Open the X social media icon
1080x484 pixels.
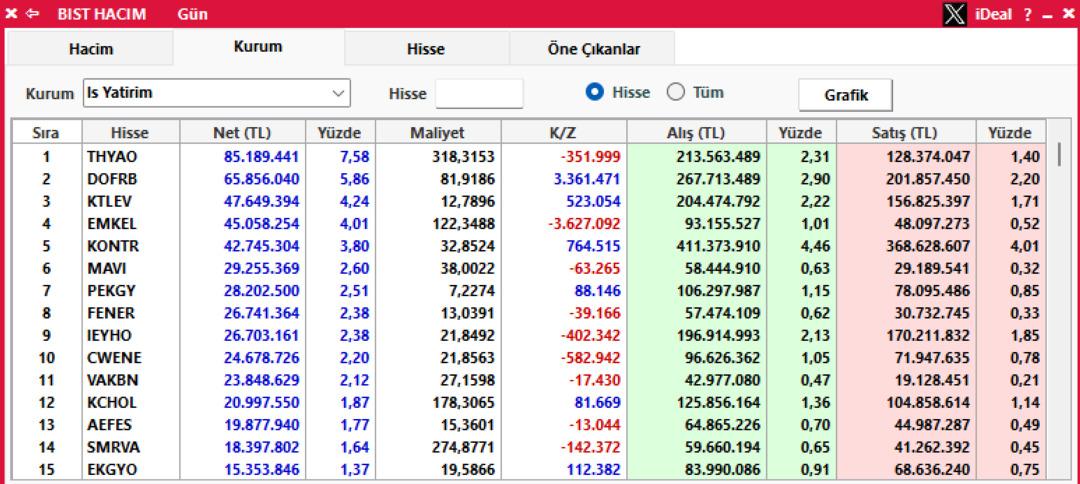954,14
